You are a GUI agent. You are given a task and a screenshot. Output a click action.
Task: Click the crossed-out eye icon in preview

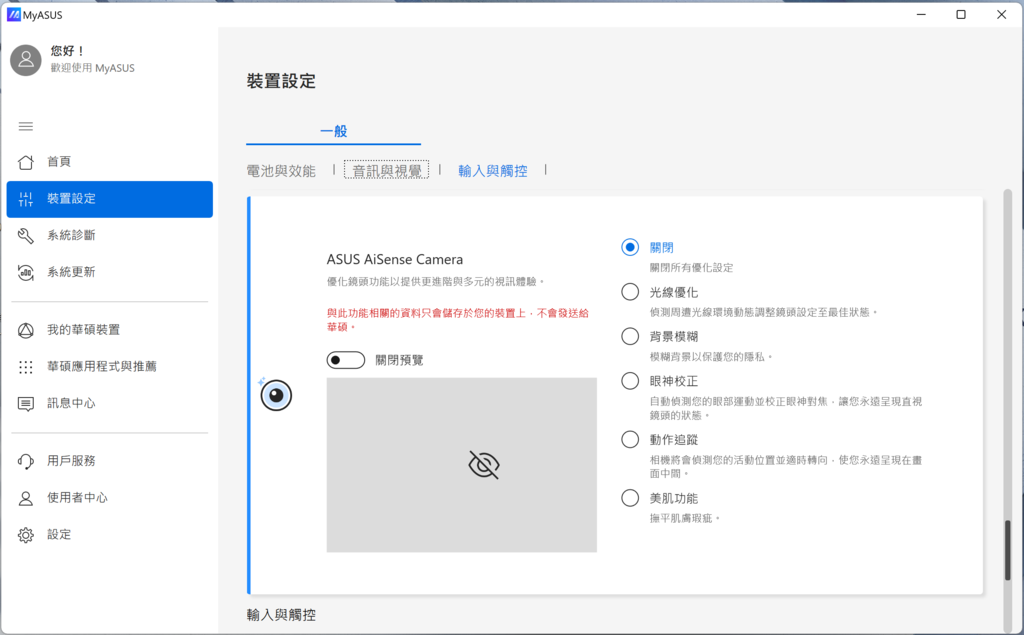point(484,464)
